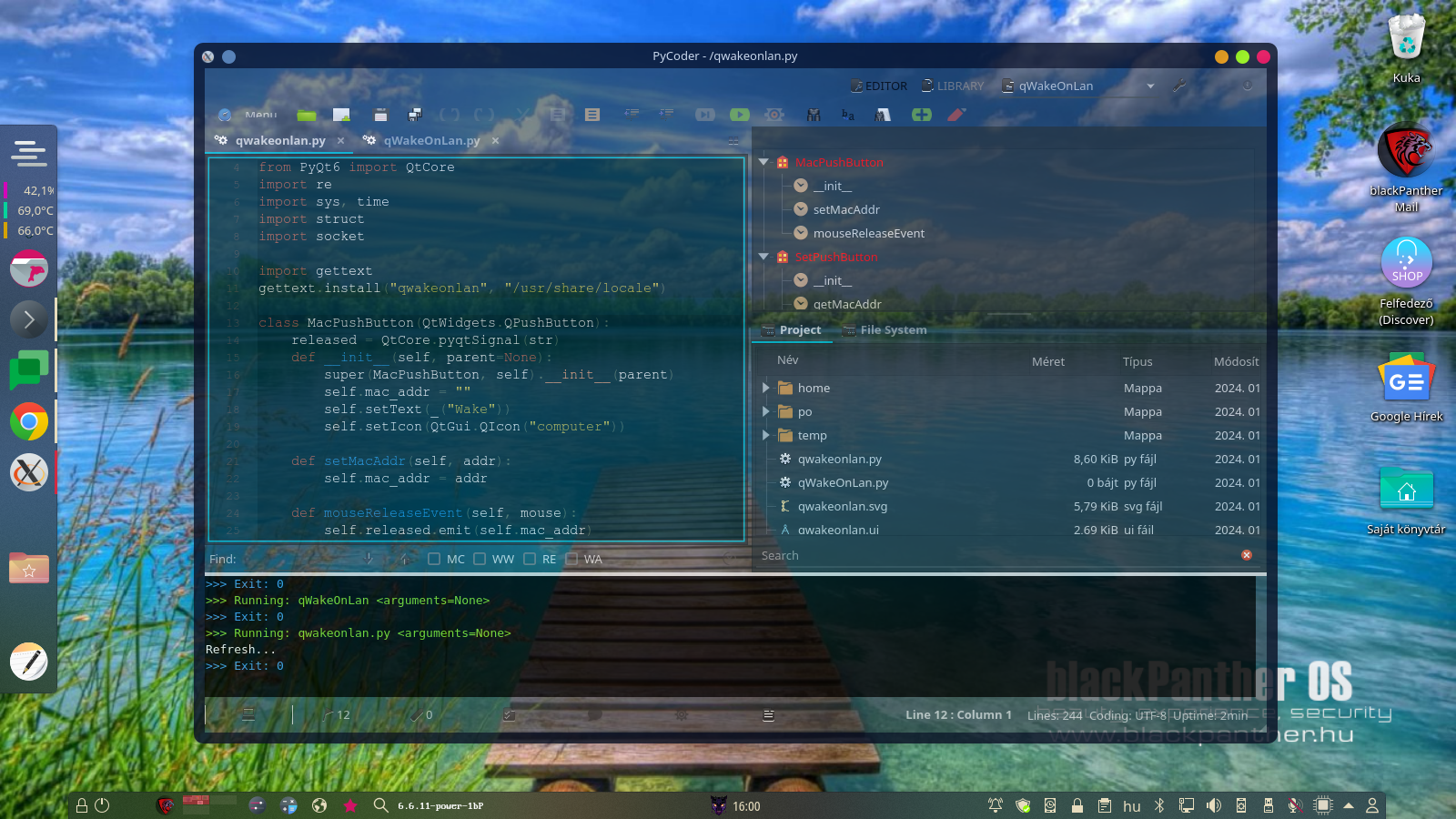Click the save all toolbar icon

pos(415,115)
